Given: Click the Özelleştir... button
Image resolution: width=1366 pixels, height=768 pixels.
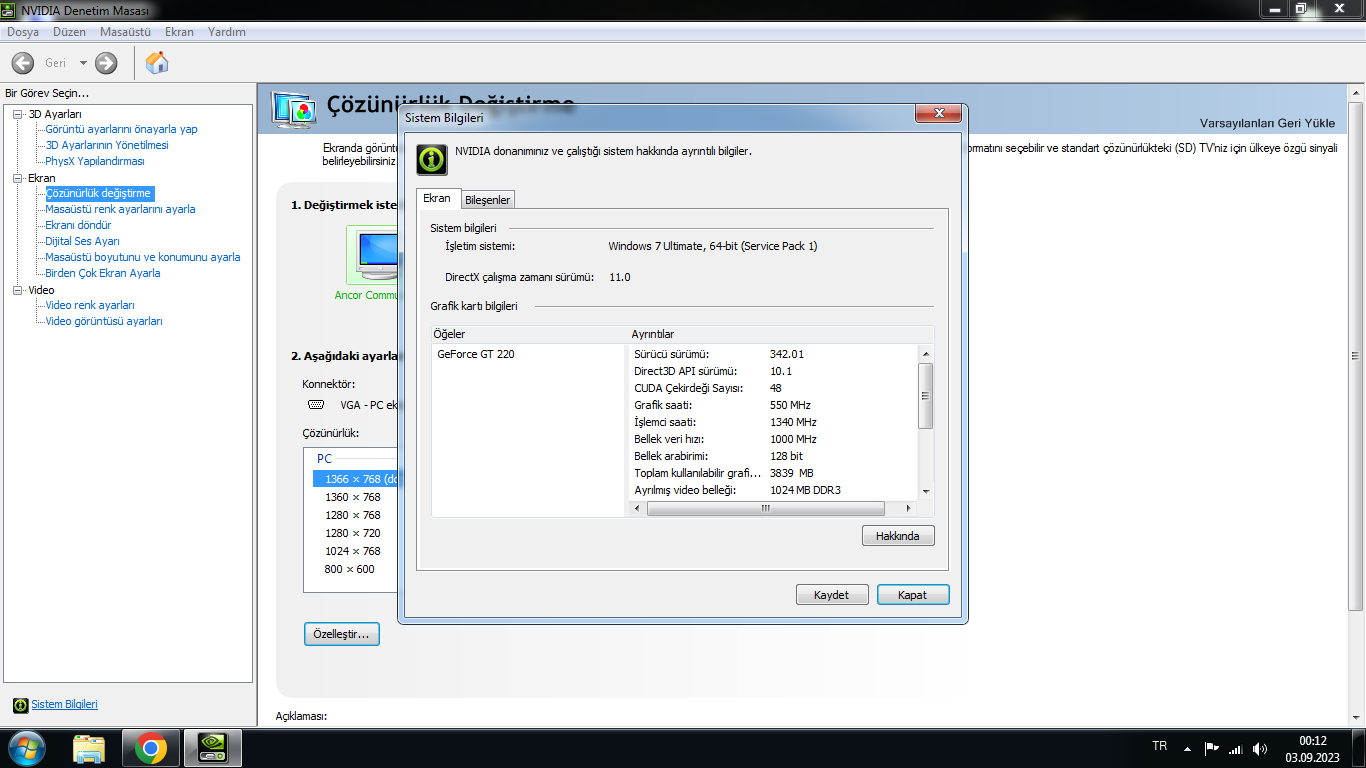Looking at the screenshot, I should click(x=342, y=634).
